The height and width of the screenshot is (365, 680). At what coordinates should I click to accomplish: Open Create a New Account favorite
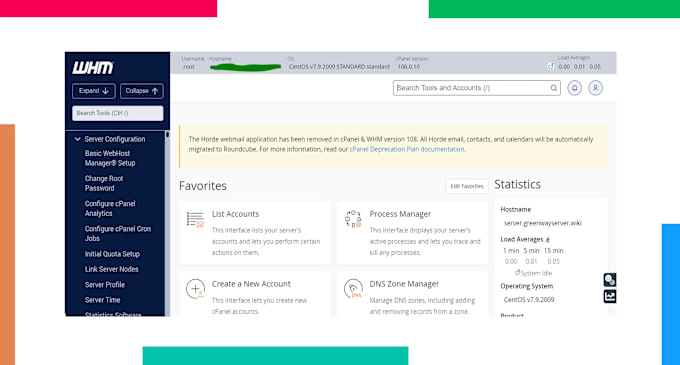tap(251, 284)
